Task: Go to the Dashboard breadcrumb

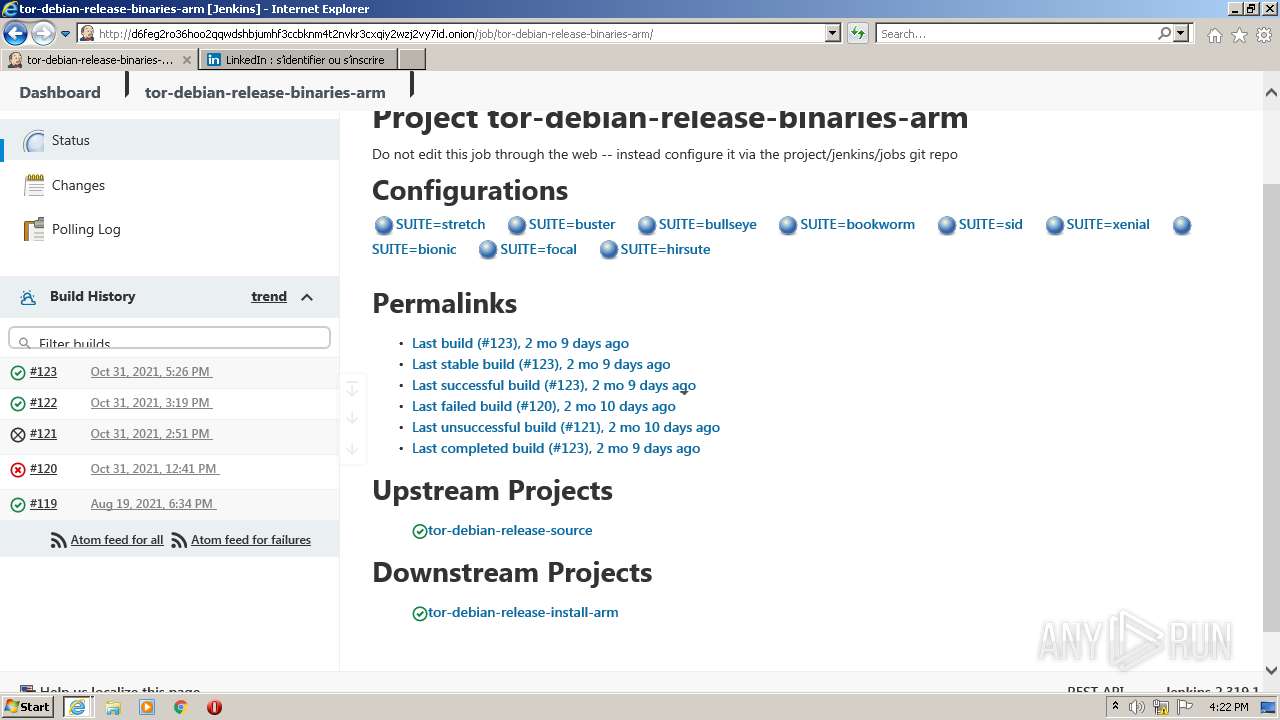Action: (60, 92)
